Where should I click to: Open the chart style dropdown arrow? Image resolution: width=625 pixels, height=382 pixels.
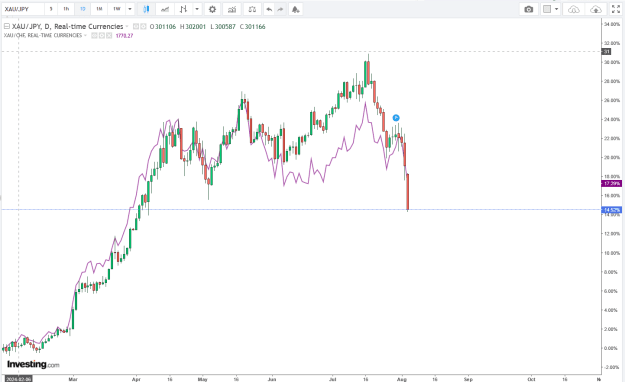click(x=197, y=9)
